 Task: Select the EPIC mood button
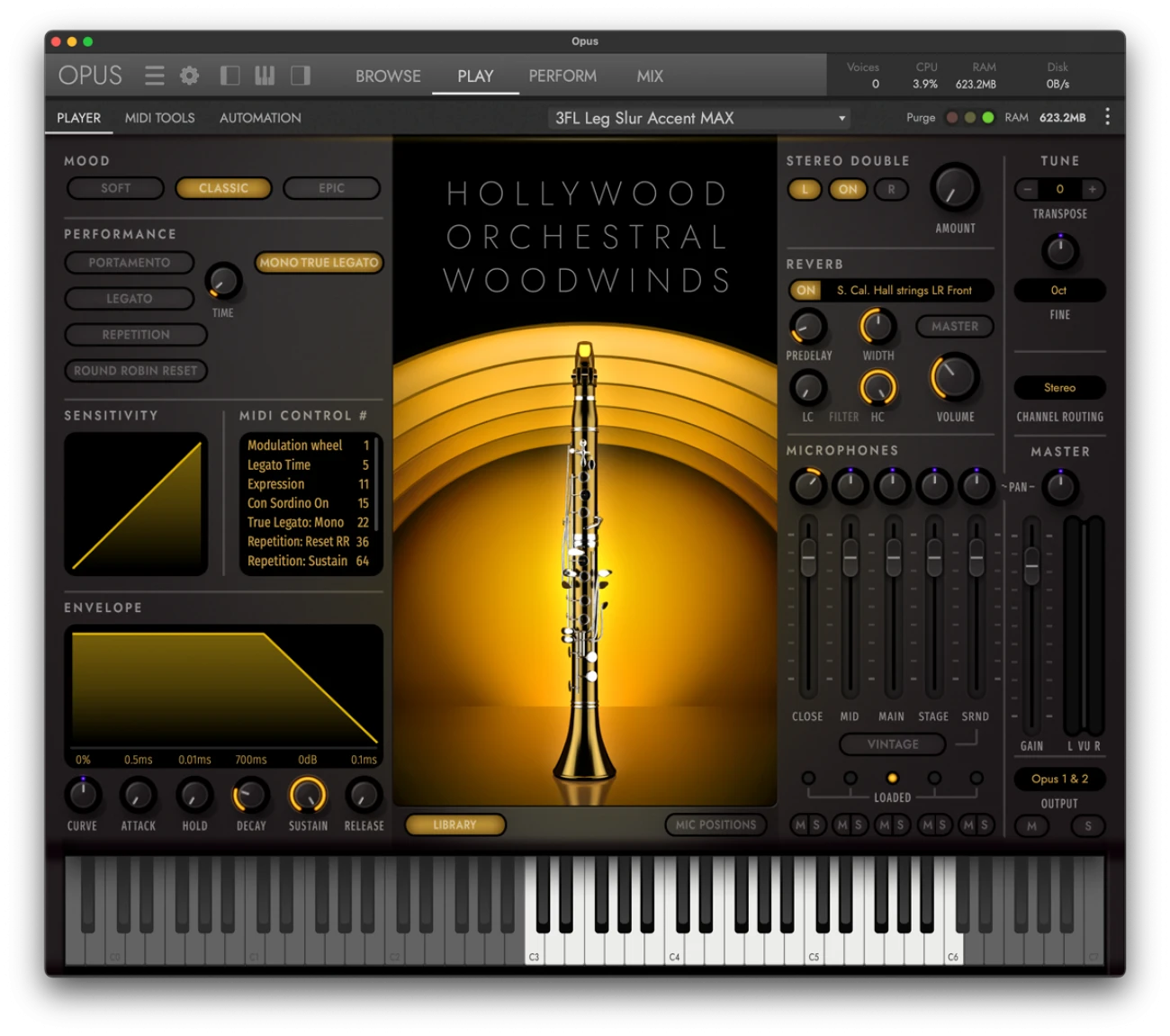[x=331, y=188]
